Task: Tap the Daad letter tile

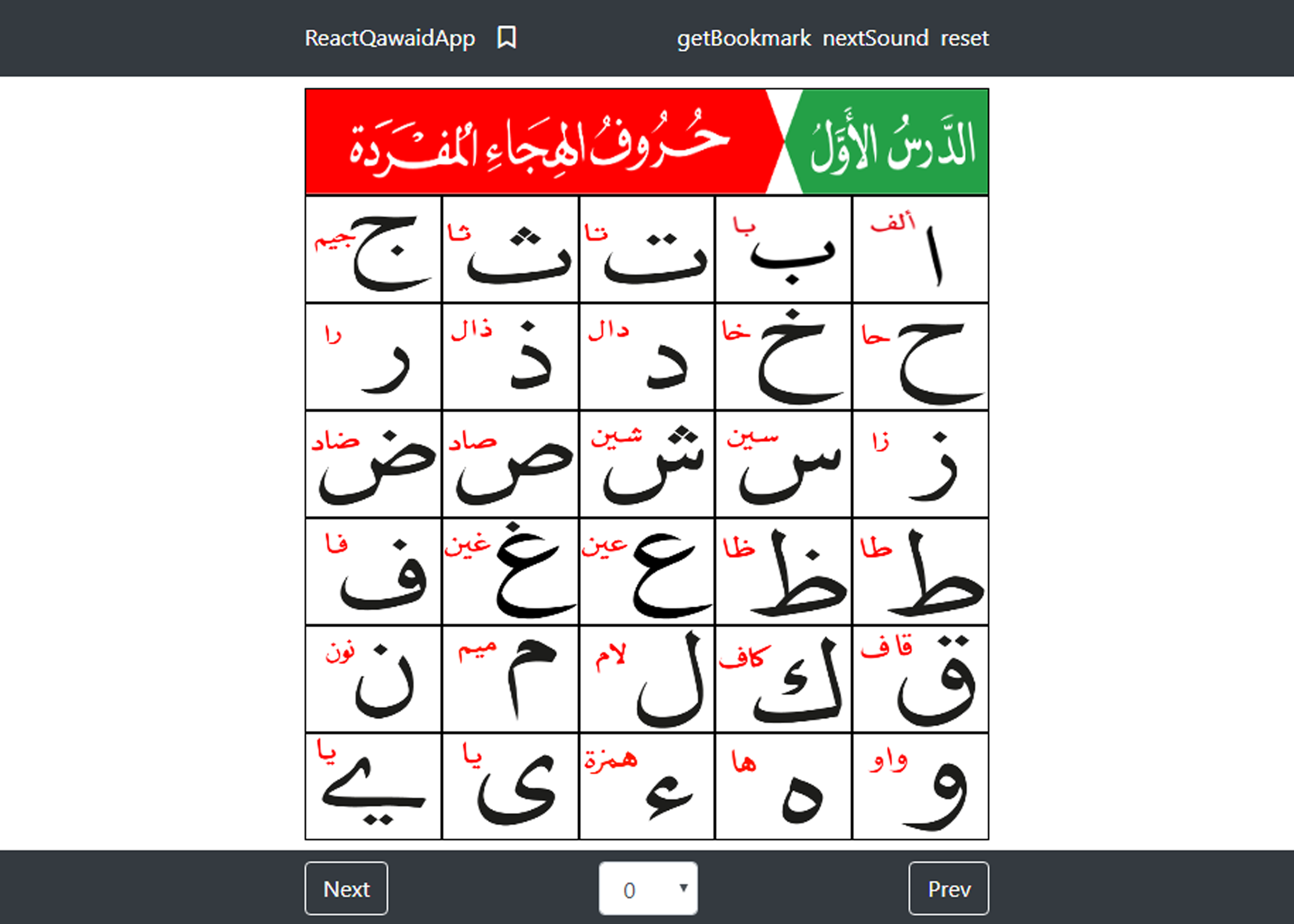Action: coord(373,464)
